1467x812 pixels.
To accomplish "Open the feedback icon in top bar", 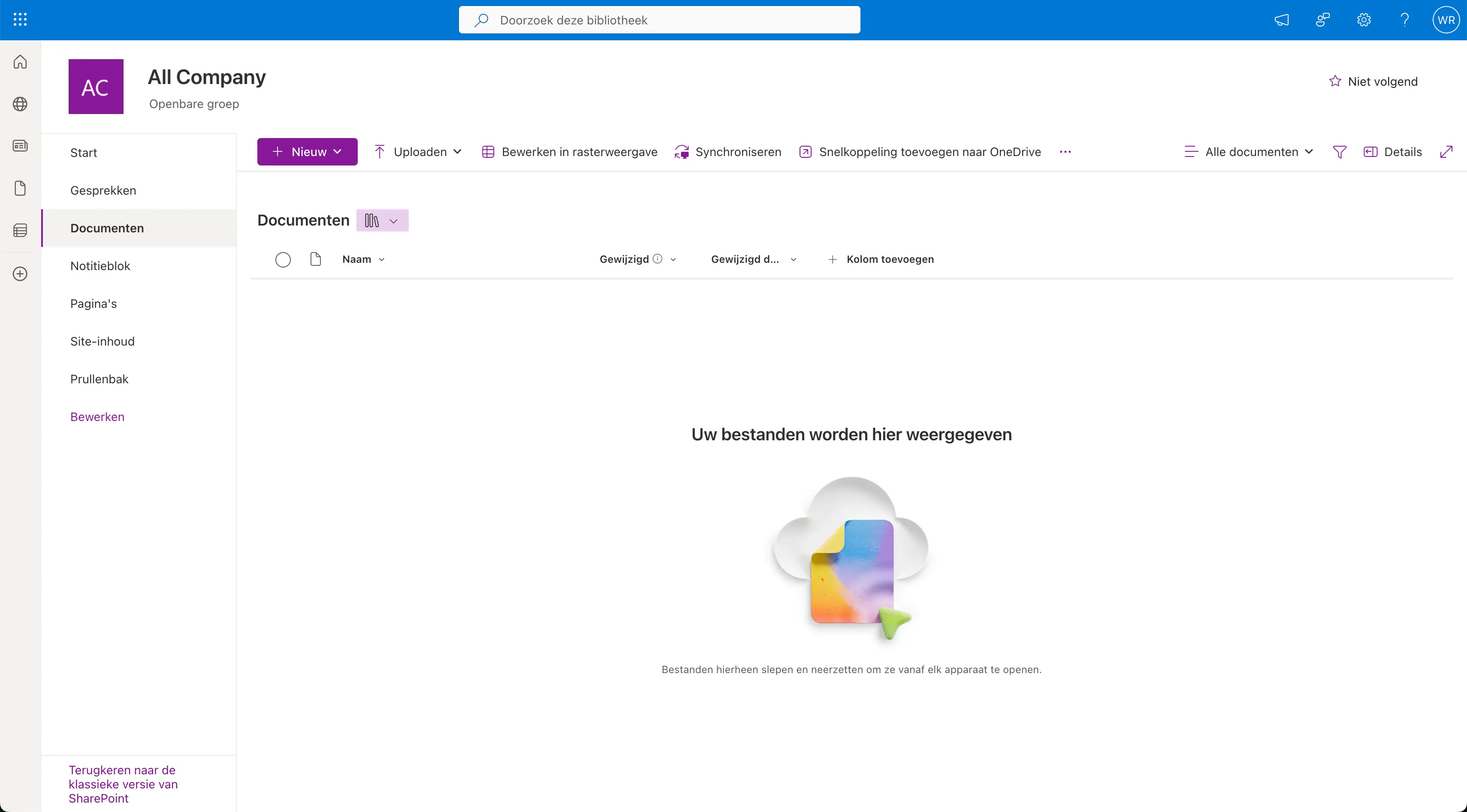I will point(1322,19).
